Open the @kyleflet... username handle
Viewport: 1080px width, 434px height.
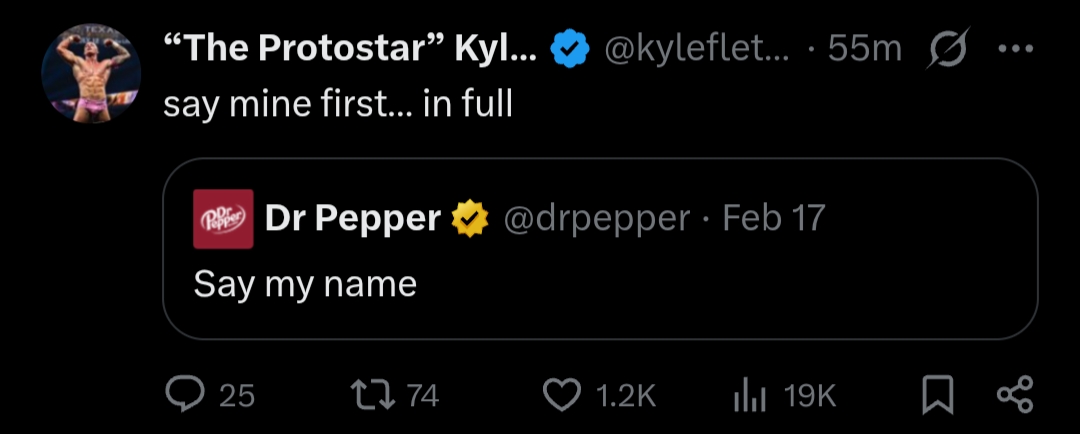[x=696, y=48]
